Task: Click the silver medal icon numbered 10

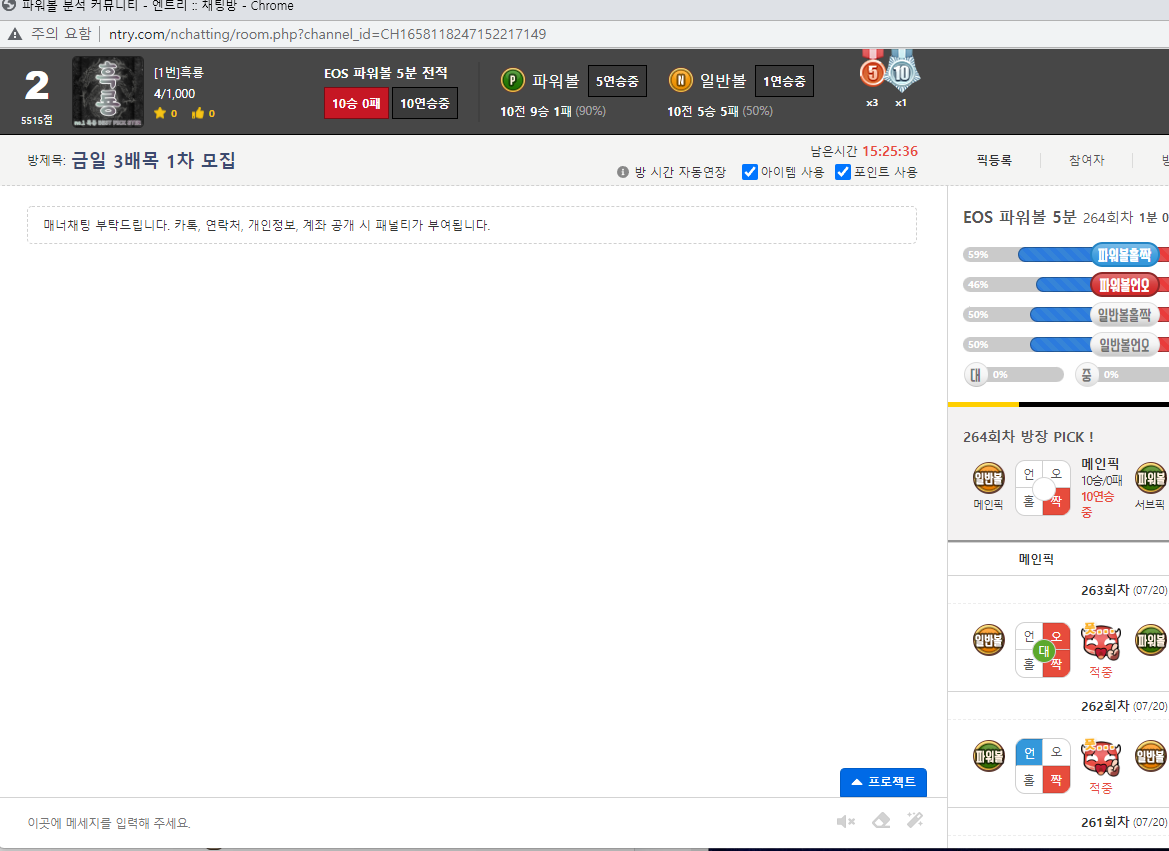Action: (902, 73)
